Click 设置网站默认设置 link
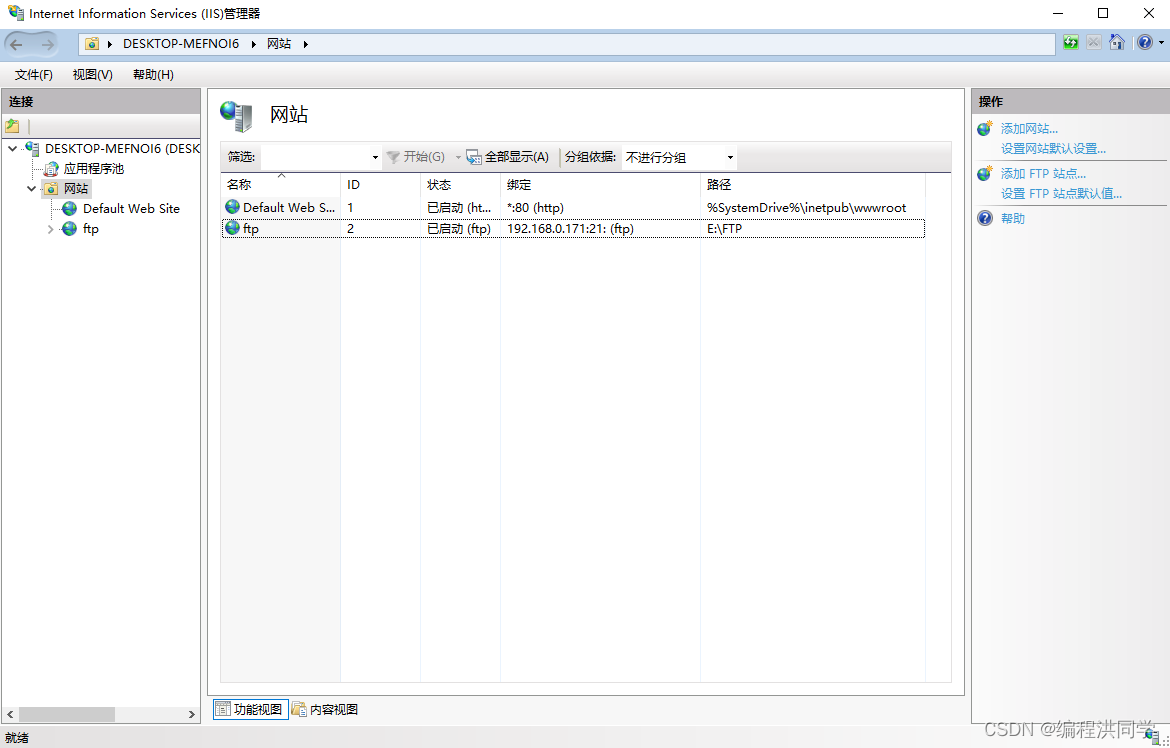Viewport: 1170px width, 748px height. point(1053,149)
